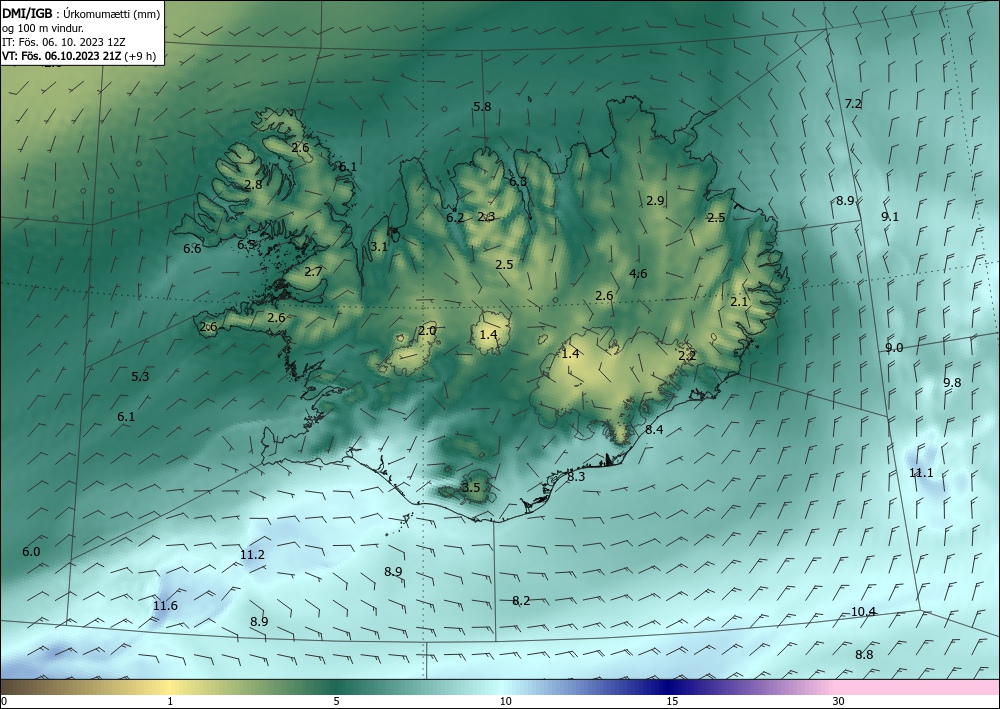This screenshot has height=709, width=1000.
Task: Click the 5.3 value label
Action: 140,377
